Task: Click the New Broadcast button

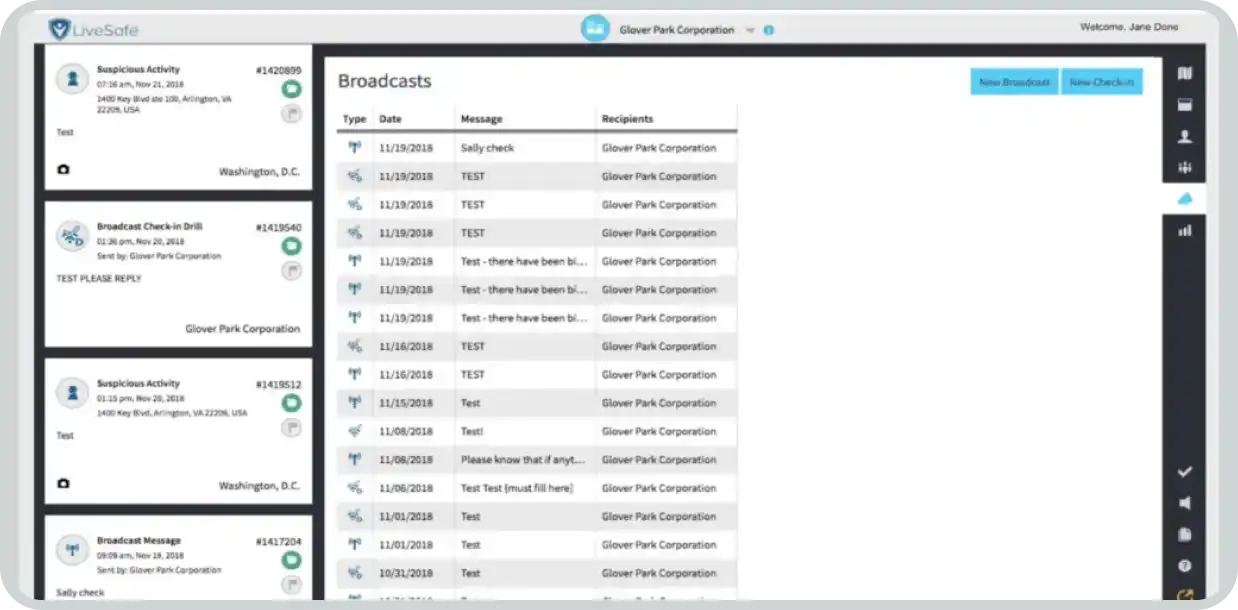Action: pos(1014,82)
